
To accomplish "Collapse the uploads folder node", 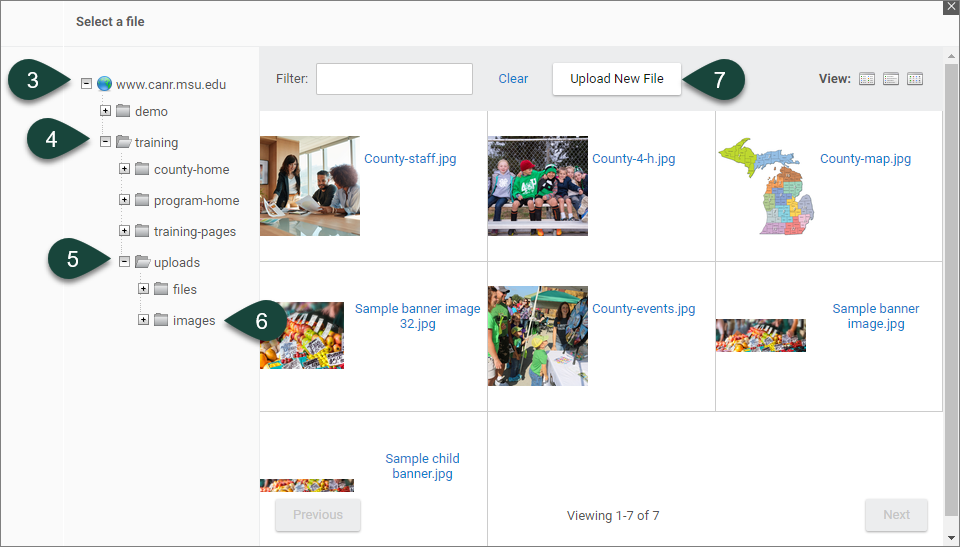I will point(124,262).
